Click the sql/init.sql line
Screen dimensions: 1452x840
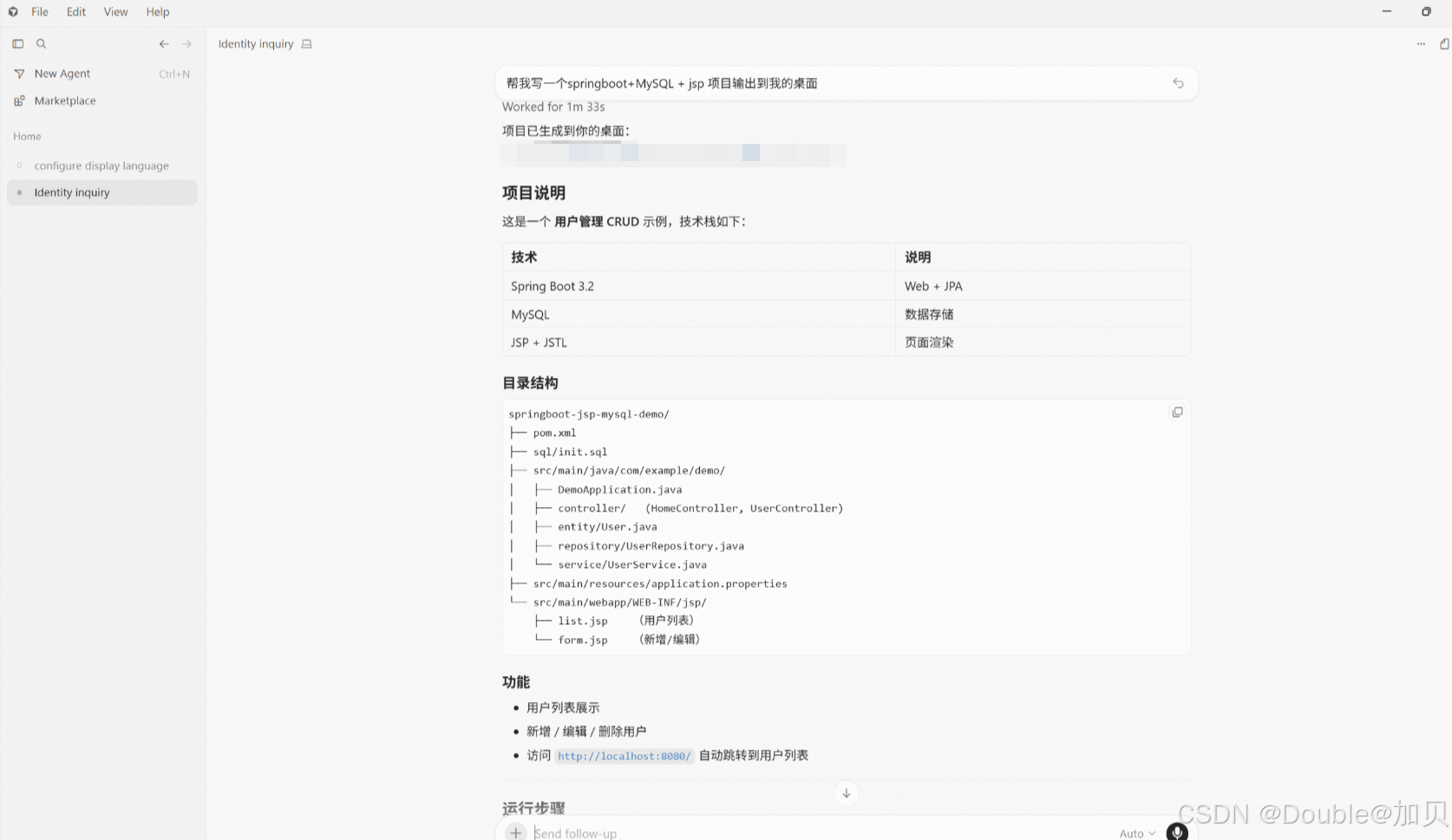click(x=570, y=452)
